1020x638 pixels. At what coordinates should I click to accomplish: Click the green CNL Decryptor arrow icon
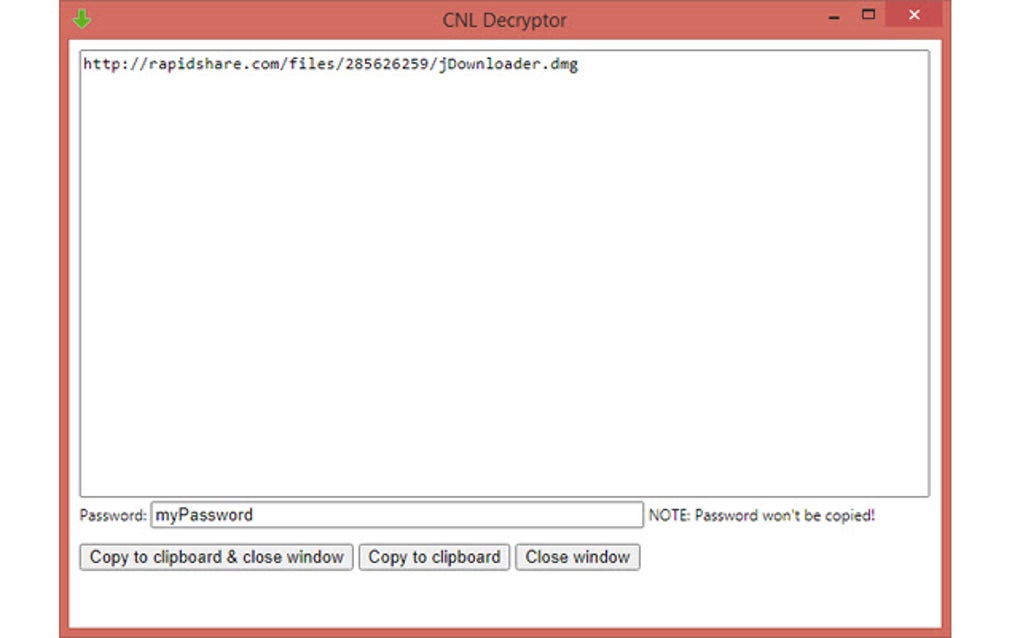82,18
